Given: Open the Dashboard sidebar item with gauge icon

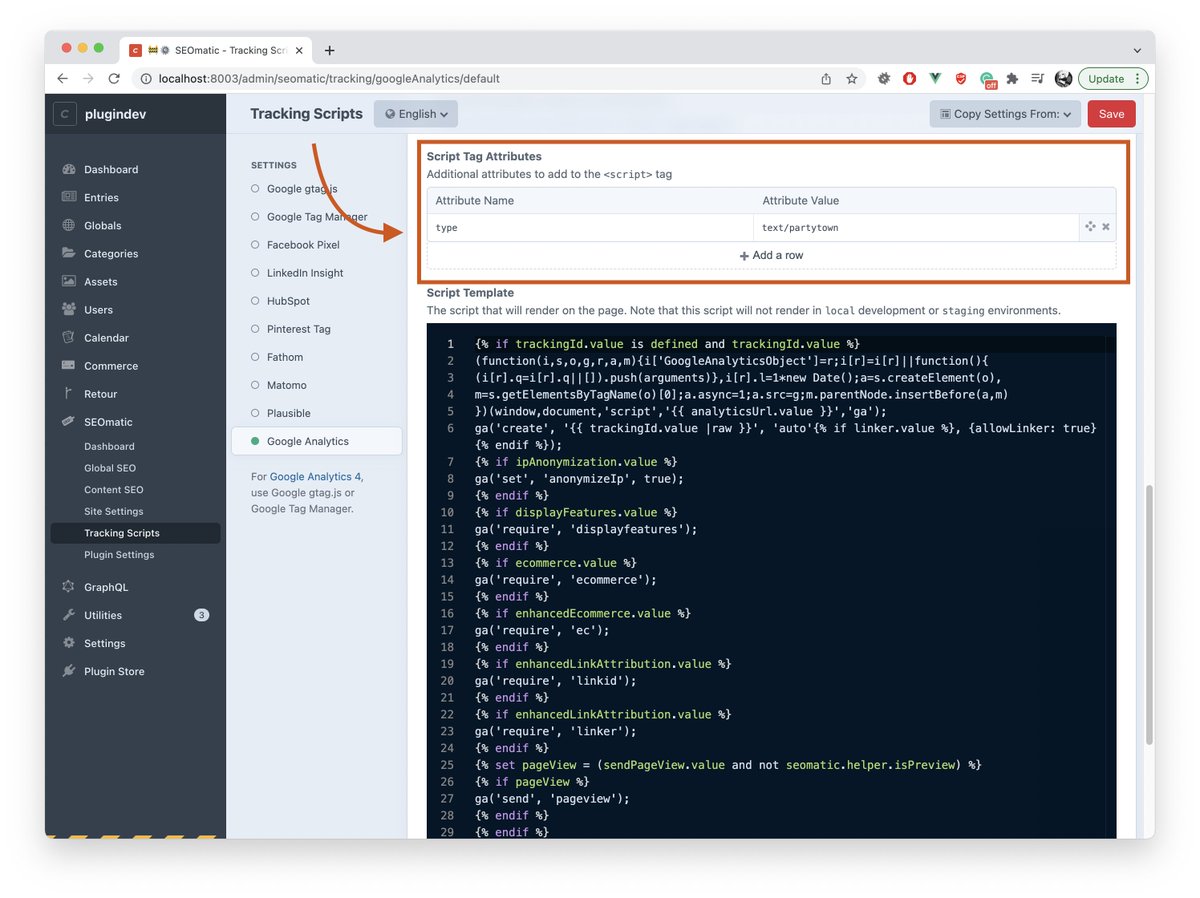Looking at the screenshot, I should tap(111, 169).
